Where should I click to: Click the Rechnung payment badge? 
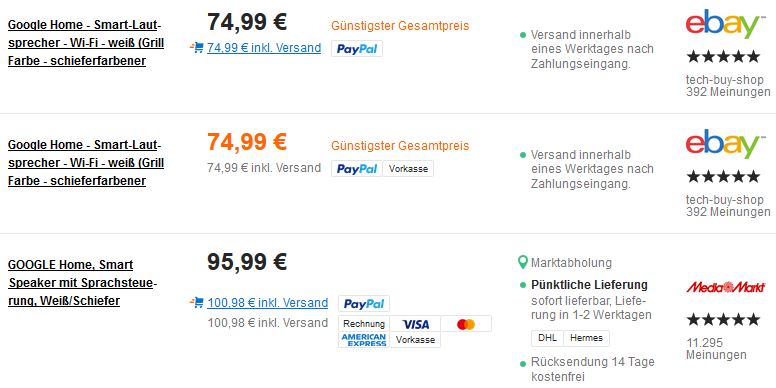(x=364, y=324)
